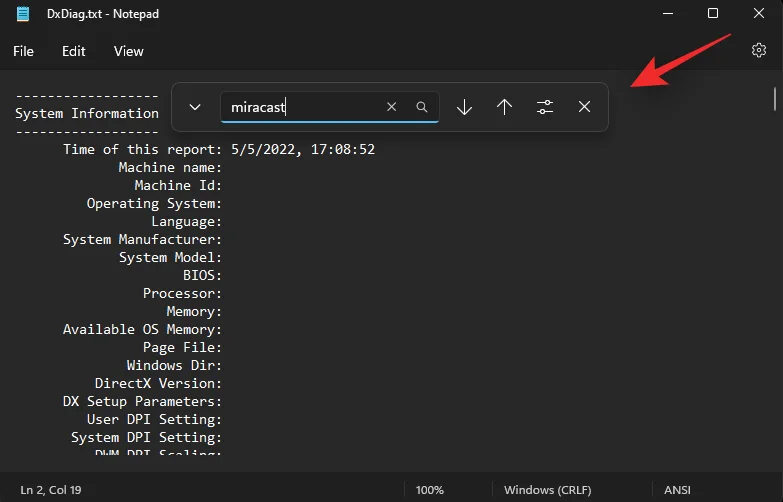Click the Available OS Memory: line
783x502 pixels.
click(142, 329)
